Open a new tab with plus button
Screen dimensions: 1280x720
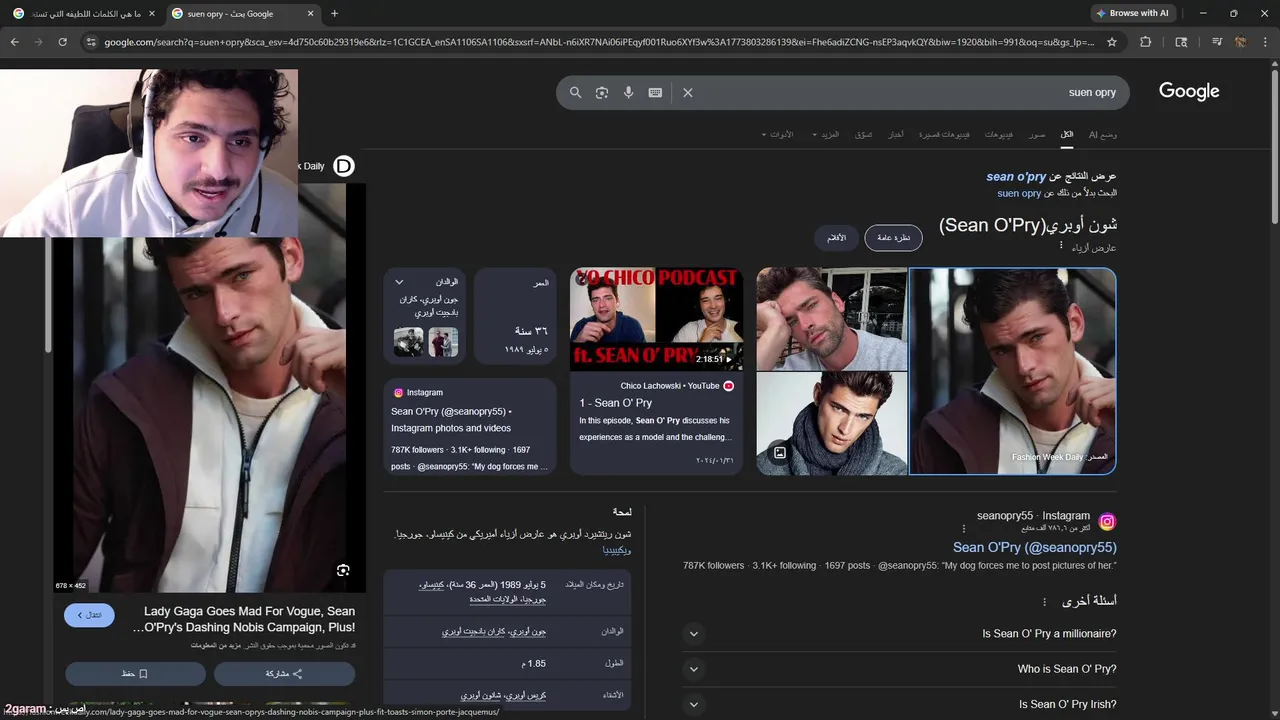coord(334,14)
